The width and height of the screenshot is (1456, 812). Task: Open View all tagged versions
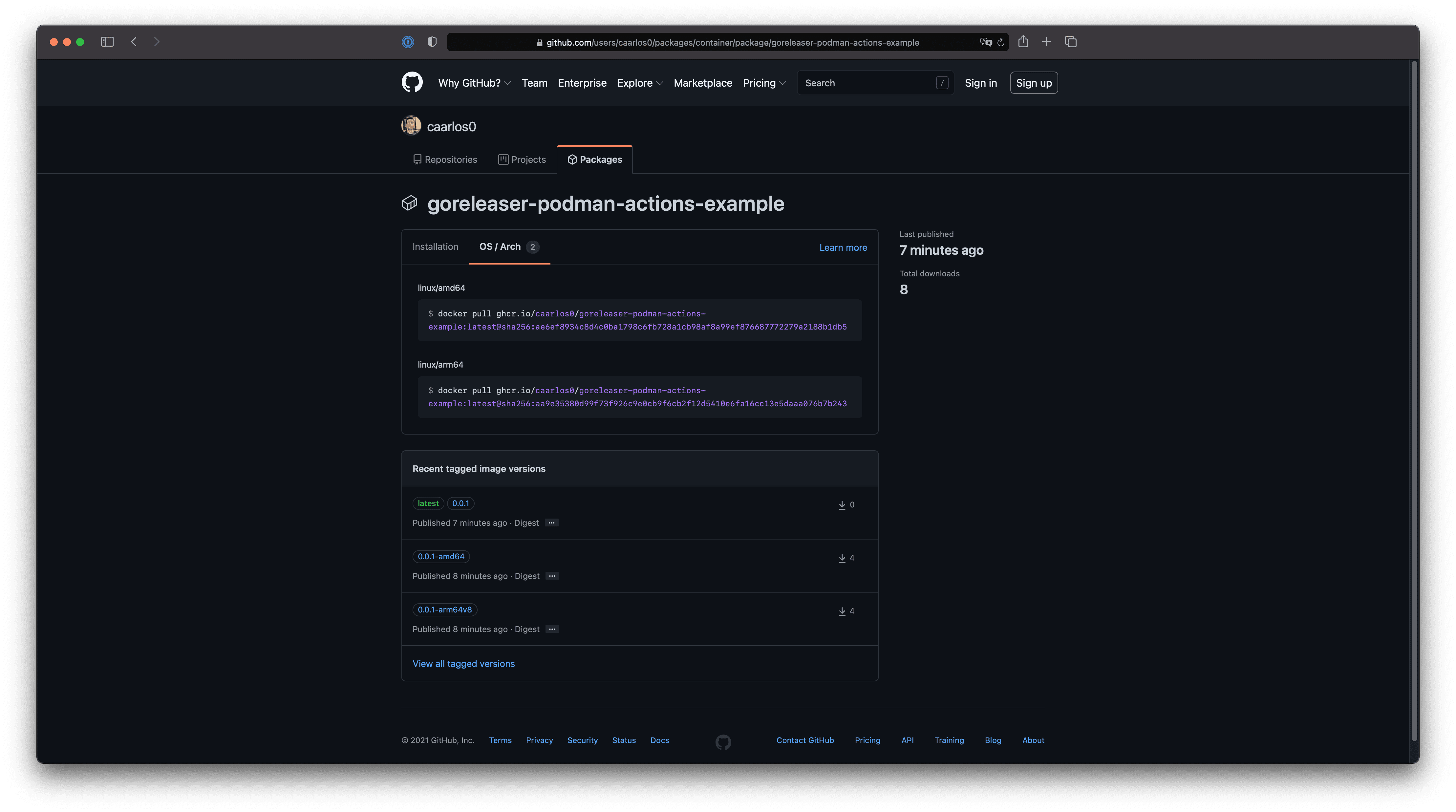pos(463,663)
